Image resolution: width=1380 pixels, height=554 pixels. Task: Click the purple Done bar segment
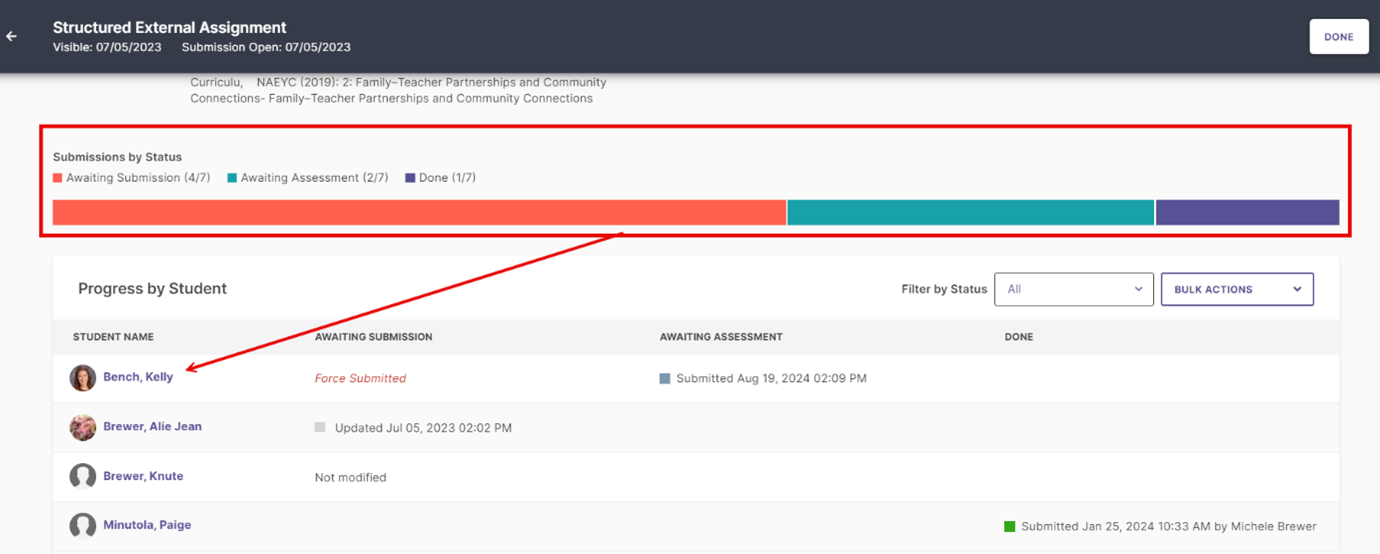pyautogui.click(x=1248, y=212)
